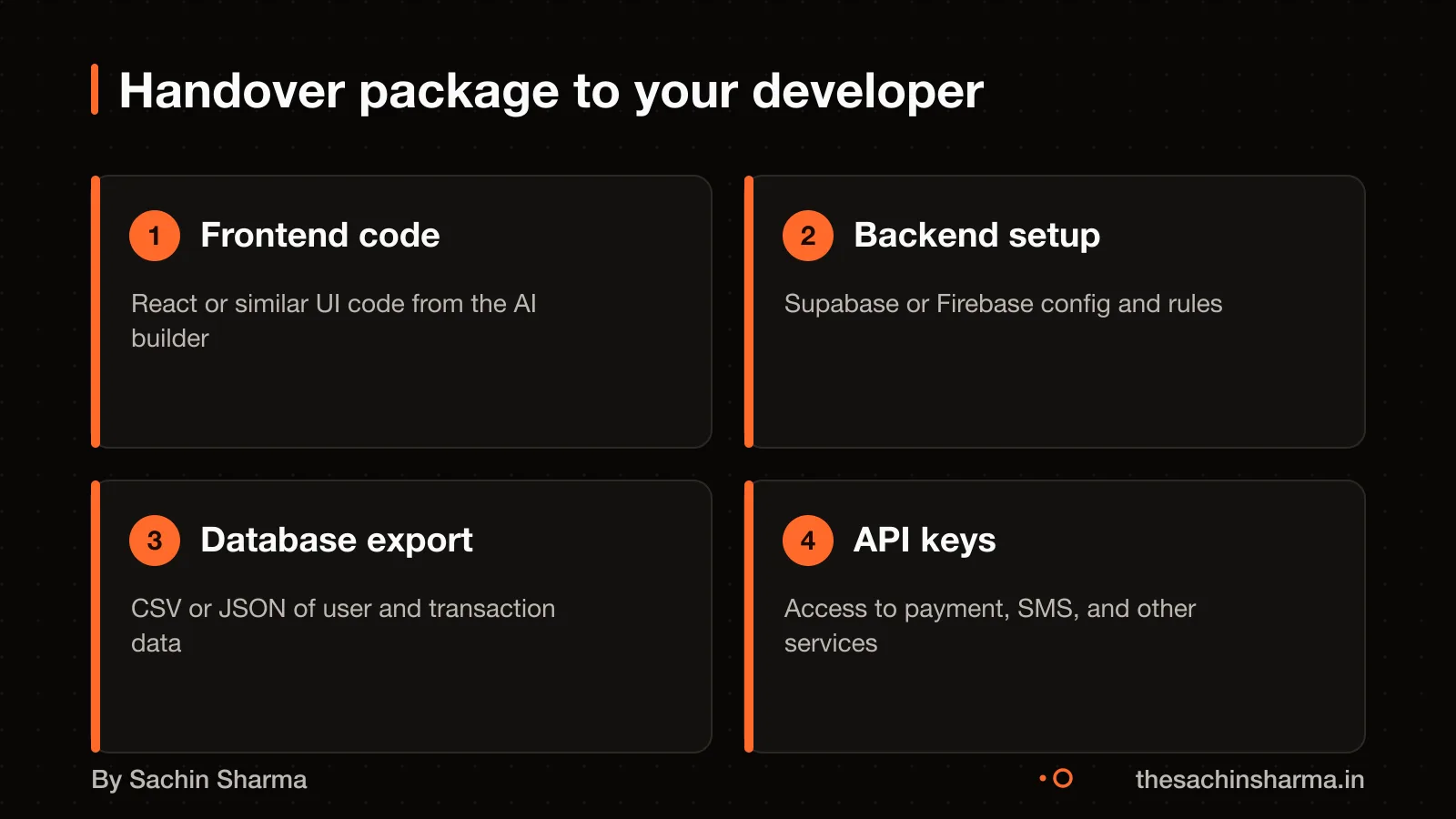This screenshot has height=819, width=1456.
Task: Click the number 2 badge beside Backend setup
Action: click(808, 236)
